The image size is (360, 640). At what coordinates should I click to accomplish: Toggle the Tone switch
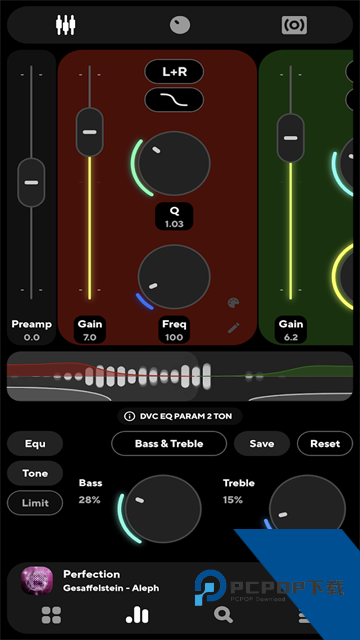click(35, 473)
